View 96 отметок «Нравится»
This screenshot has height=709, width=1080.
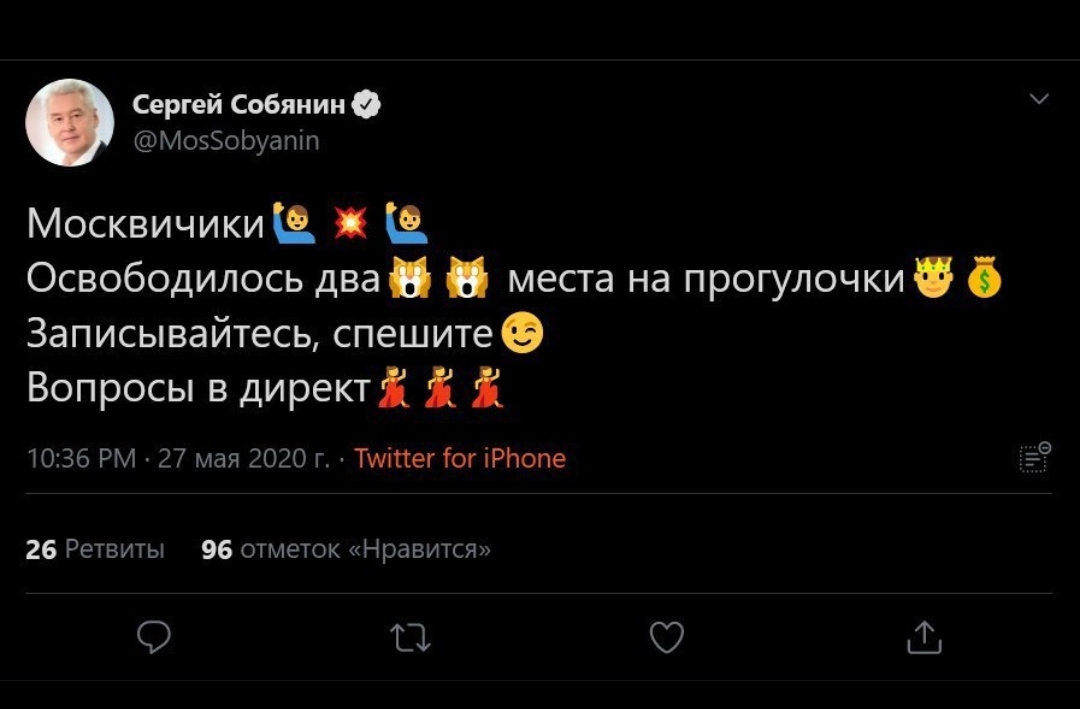[x=342, y=547]
